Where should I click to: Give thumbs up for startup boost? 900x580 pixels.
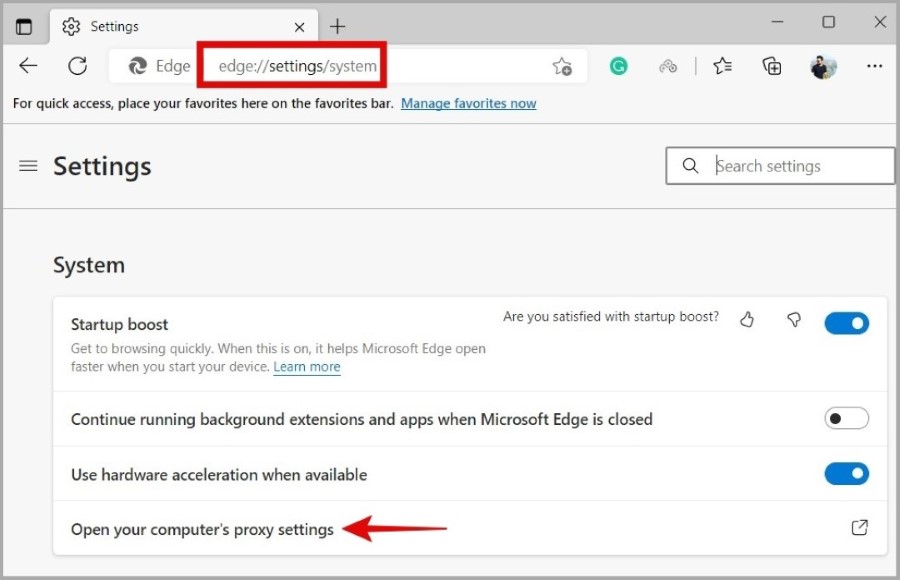click(747, 319)
